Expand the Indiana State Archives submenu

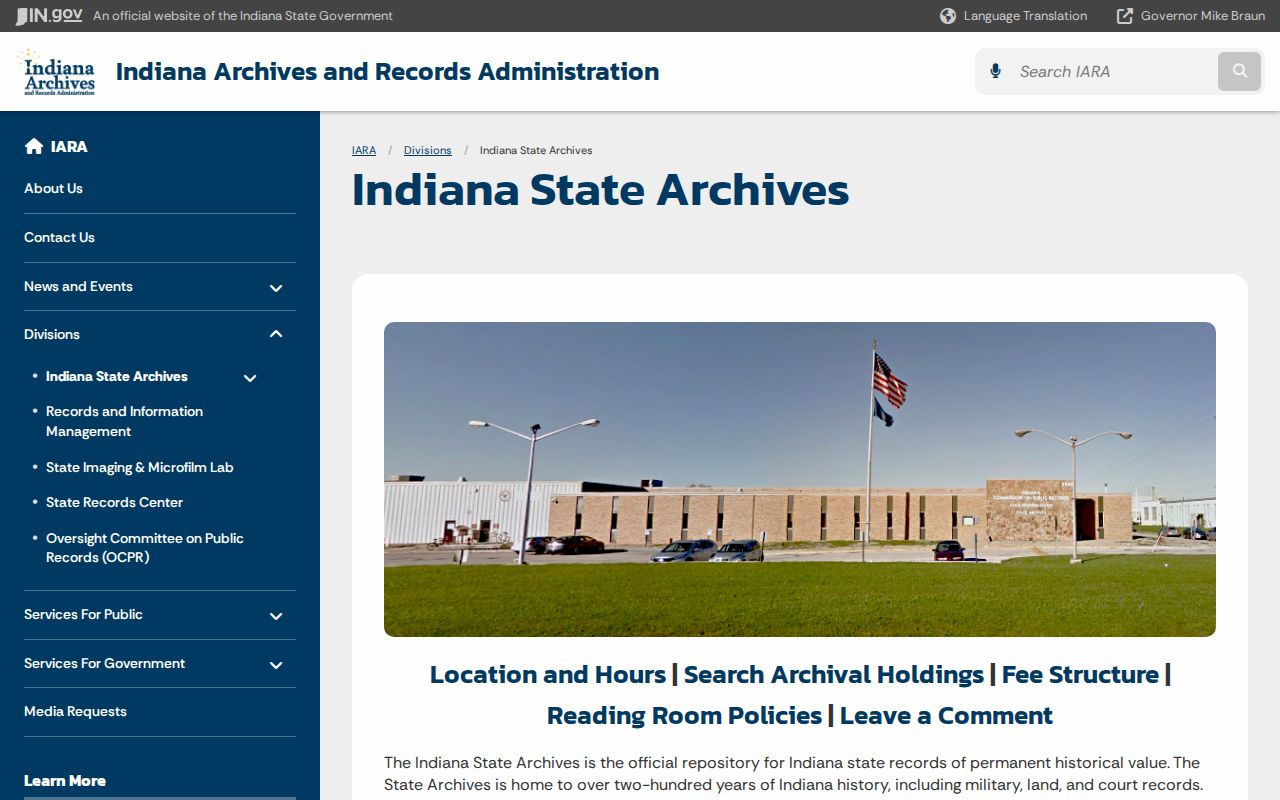pos(250,378)
